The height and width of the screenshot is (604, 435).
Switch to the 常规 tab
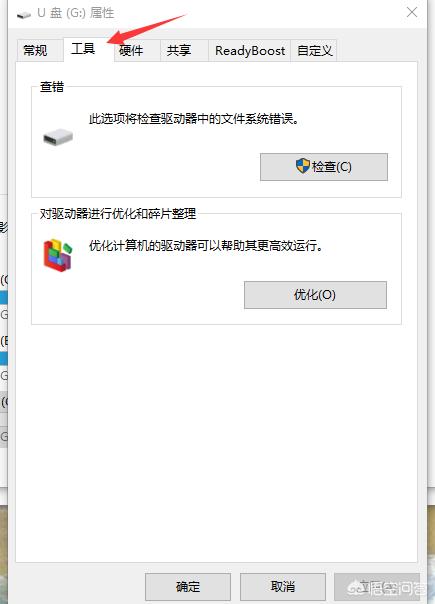(35, 50)
